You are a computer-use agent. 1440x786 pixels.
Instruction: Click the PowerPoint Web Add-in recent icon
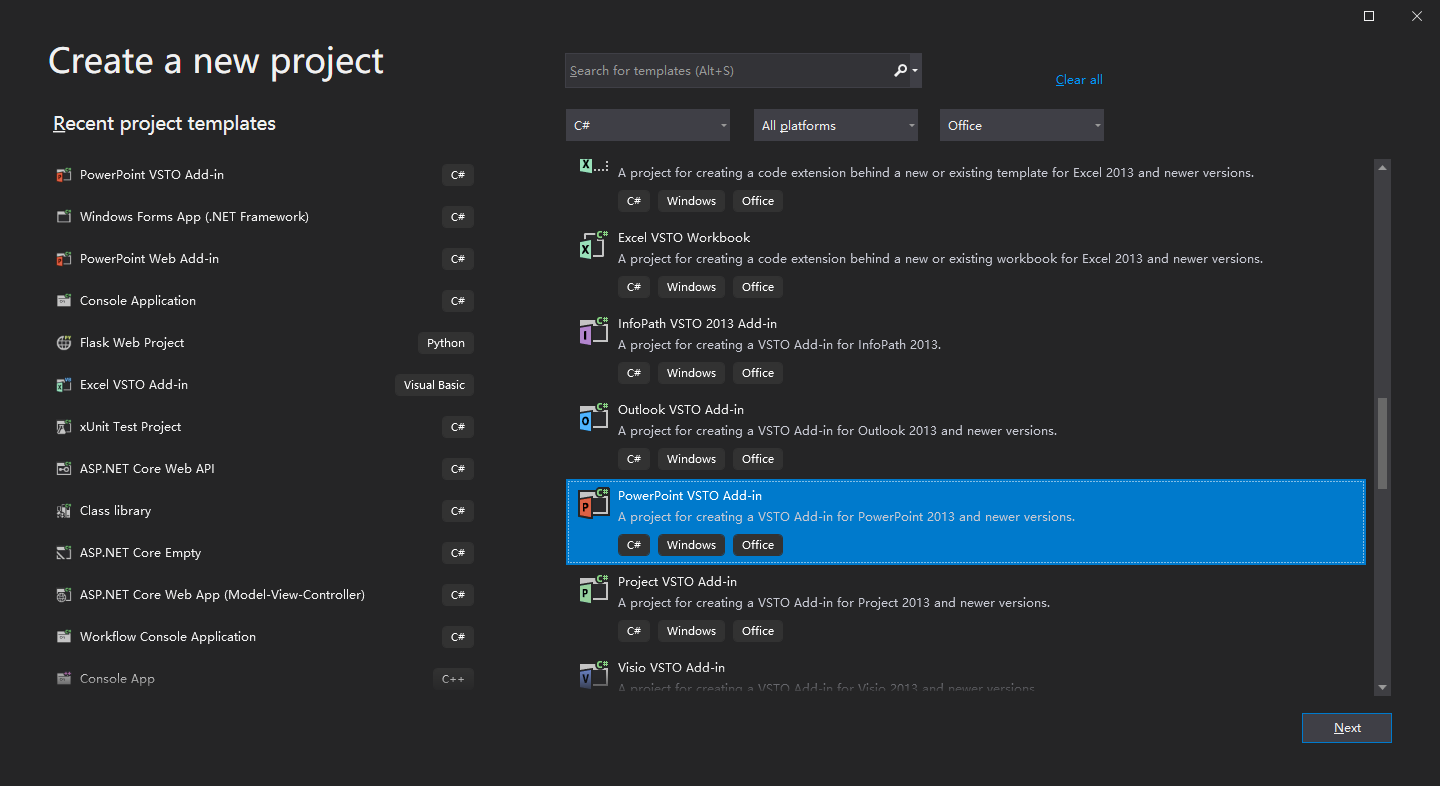point(64,259)
